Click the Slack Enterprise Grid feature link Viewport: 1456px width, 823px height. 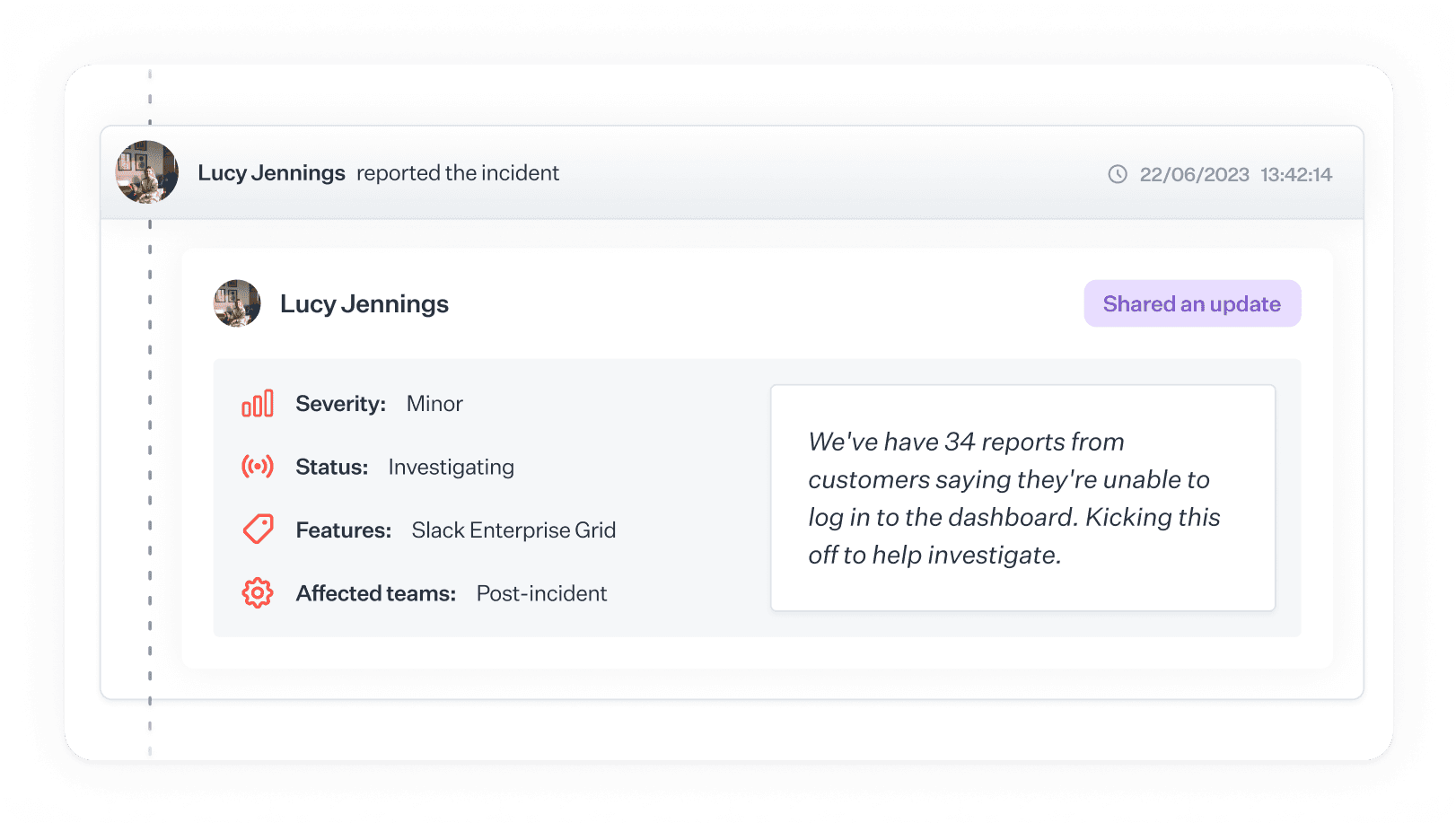point(513,530)
